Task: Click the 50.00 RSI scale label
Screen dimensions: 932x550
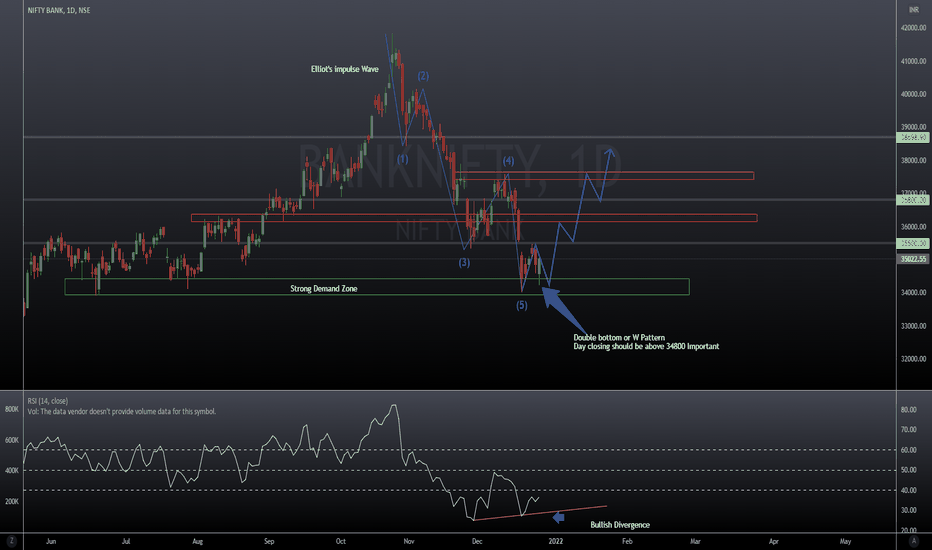Action: tap(908, 470)
